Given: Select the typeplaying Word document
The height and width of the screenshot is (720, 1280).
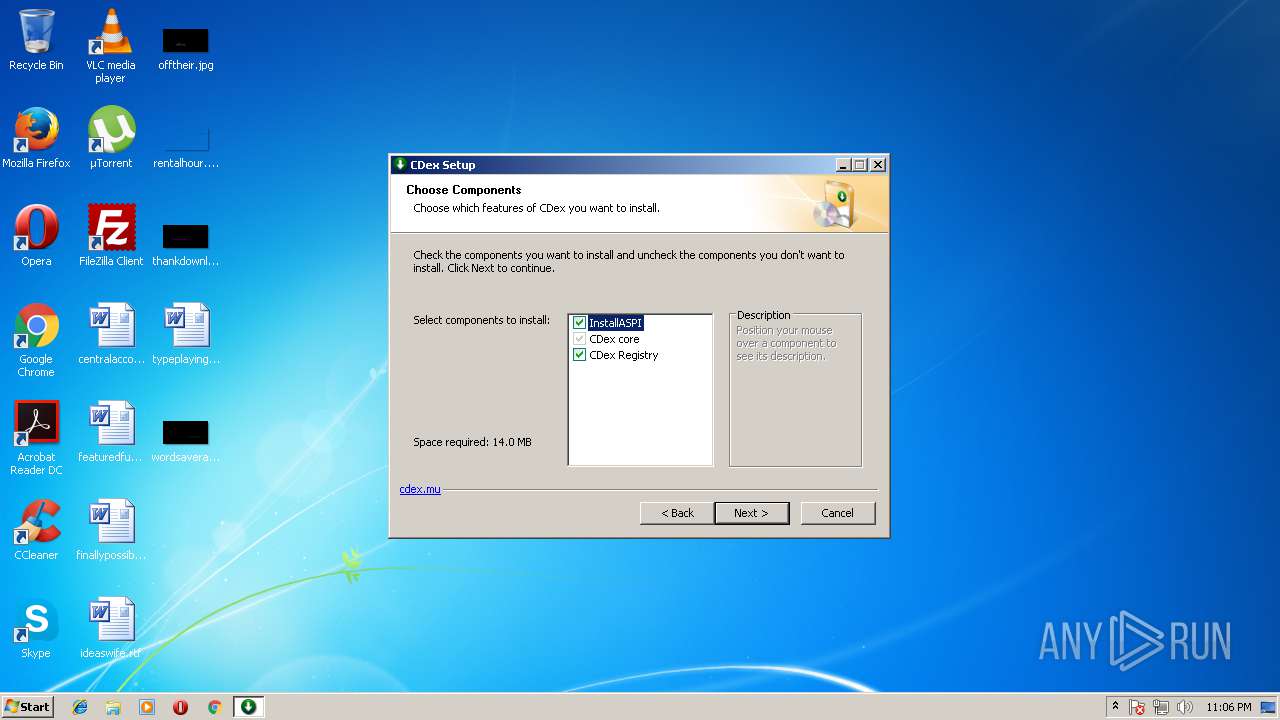Looking at the screenshot, I should (x=186, y=334).
